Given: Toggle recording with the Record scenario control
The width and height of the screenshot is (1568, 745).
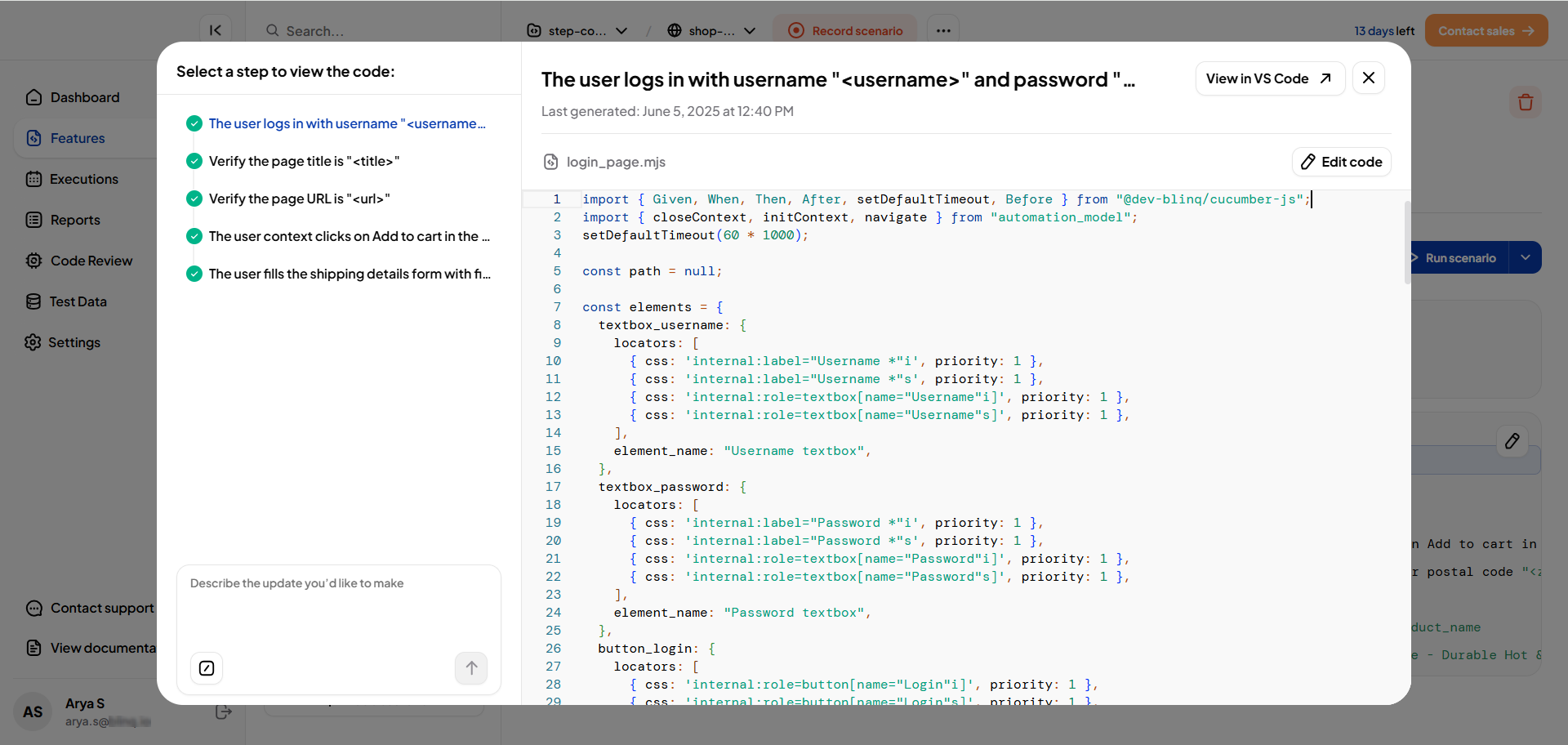Looking at the screenshot, I should [845, 30].
